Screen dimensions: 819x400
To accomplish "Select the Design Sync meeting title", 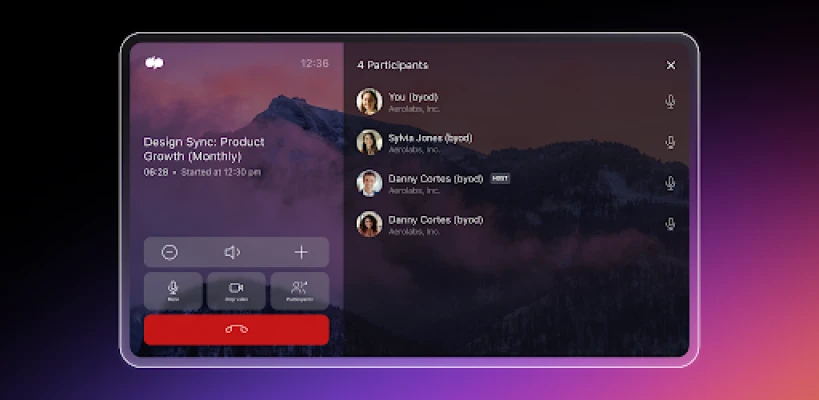I will pyautogui.click(x=204, y=149).
